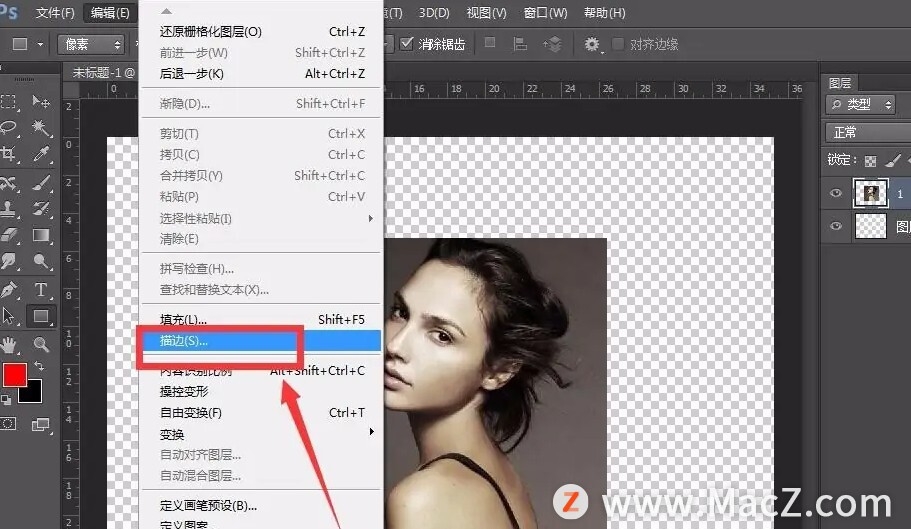This screenshot has width=911, height=529.
Task: Select the Brush tool
Action: click(41, 183)
